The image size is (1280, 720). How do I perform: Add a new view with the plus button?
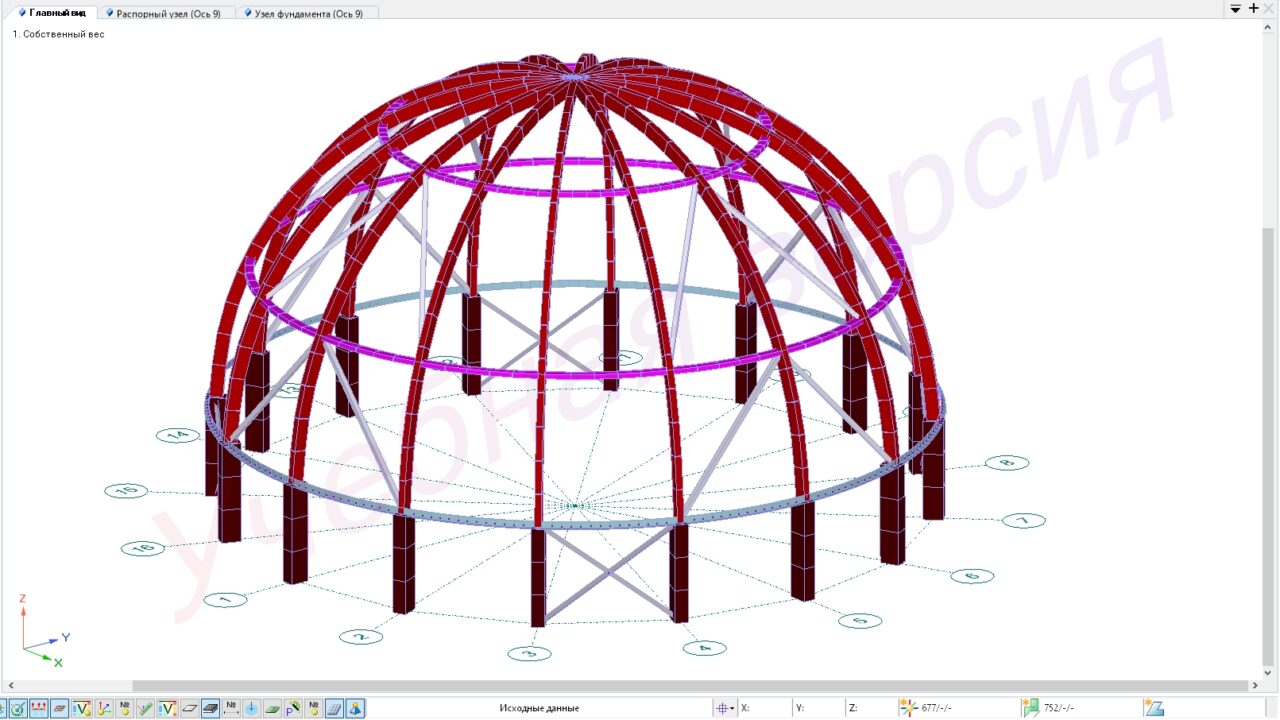point(1254,8)
